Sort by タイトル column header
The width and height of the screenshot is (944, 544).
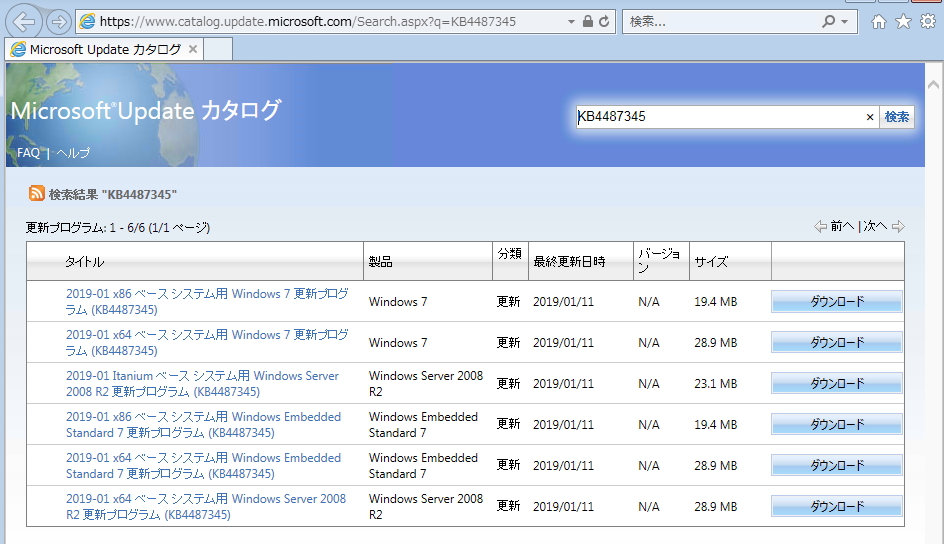pos(85,262)
